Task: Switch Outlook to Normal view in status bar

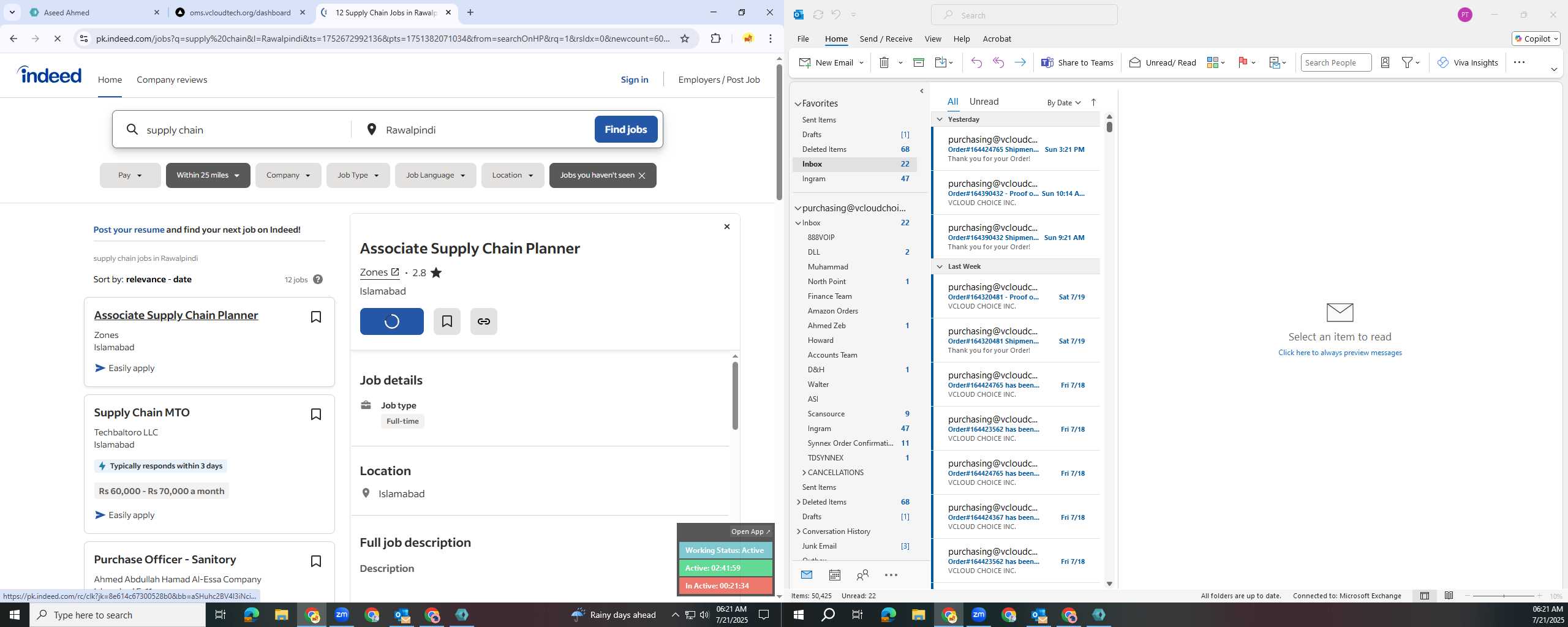Action: pos(1425,596)
